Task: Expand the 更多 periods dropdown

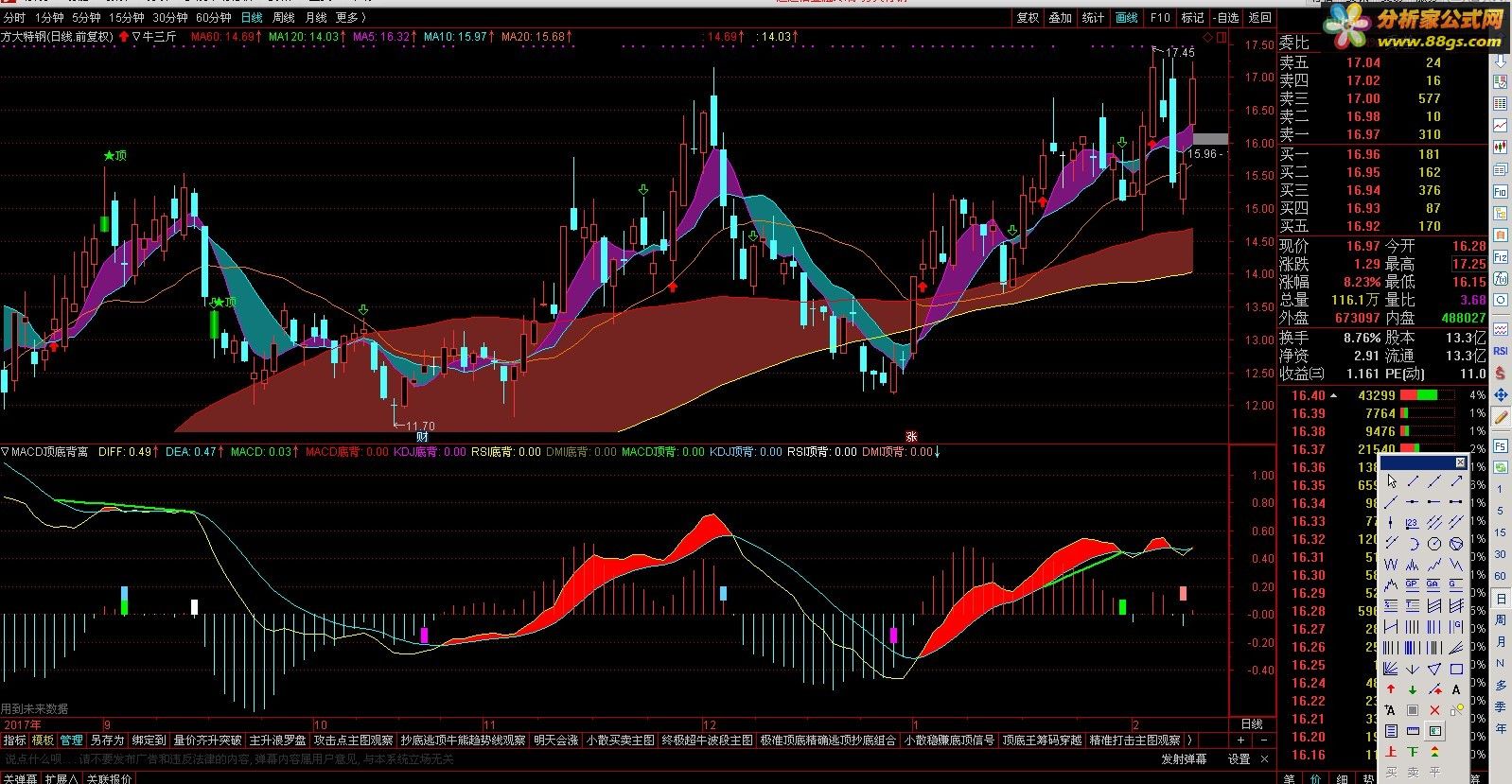Action: [x=351, y=18]
